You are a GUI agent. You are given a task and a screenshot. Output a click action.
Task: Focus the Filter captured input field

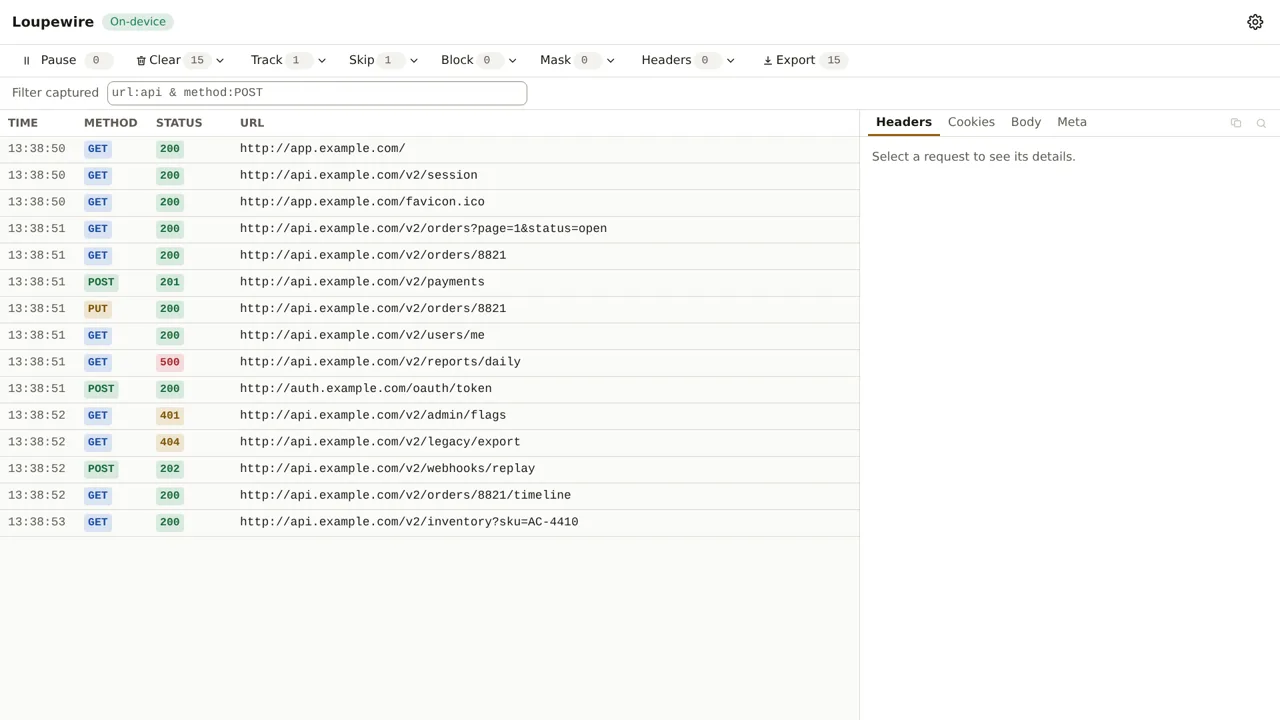(317, 93)
